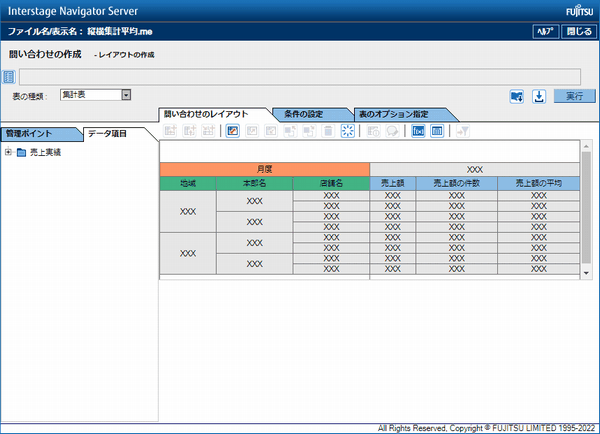Screen dimensions: 600x434
Task: Click the blue table calculation icon
Action: [x=437, y=131]
